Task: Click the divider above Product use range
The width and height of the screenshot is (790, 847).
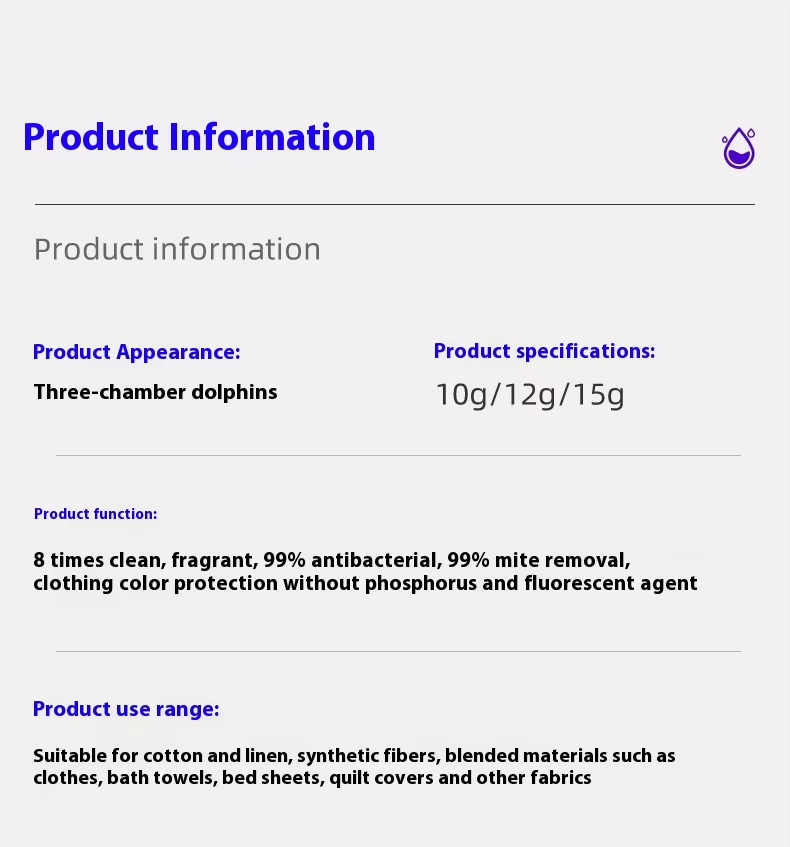Action: tap(398, 651)
